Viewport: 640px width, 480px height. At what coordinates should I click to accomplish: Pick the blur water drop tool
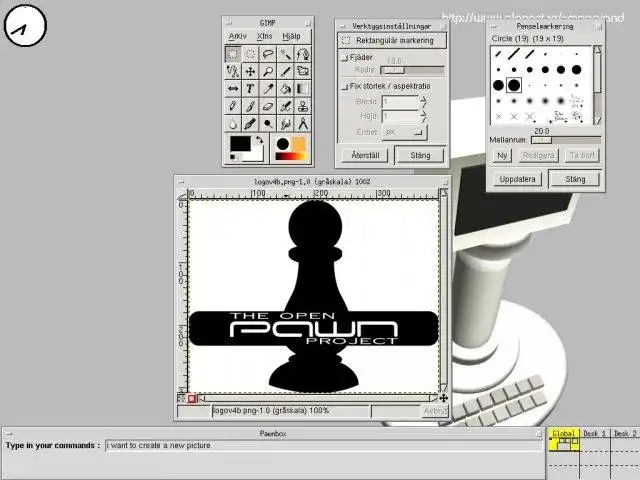pos(233,124)
